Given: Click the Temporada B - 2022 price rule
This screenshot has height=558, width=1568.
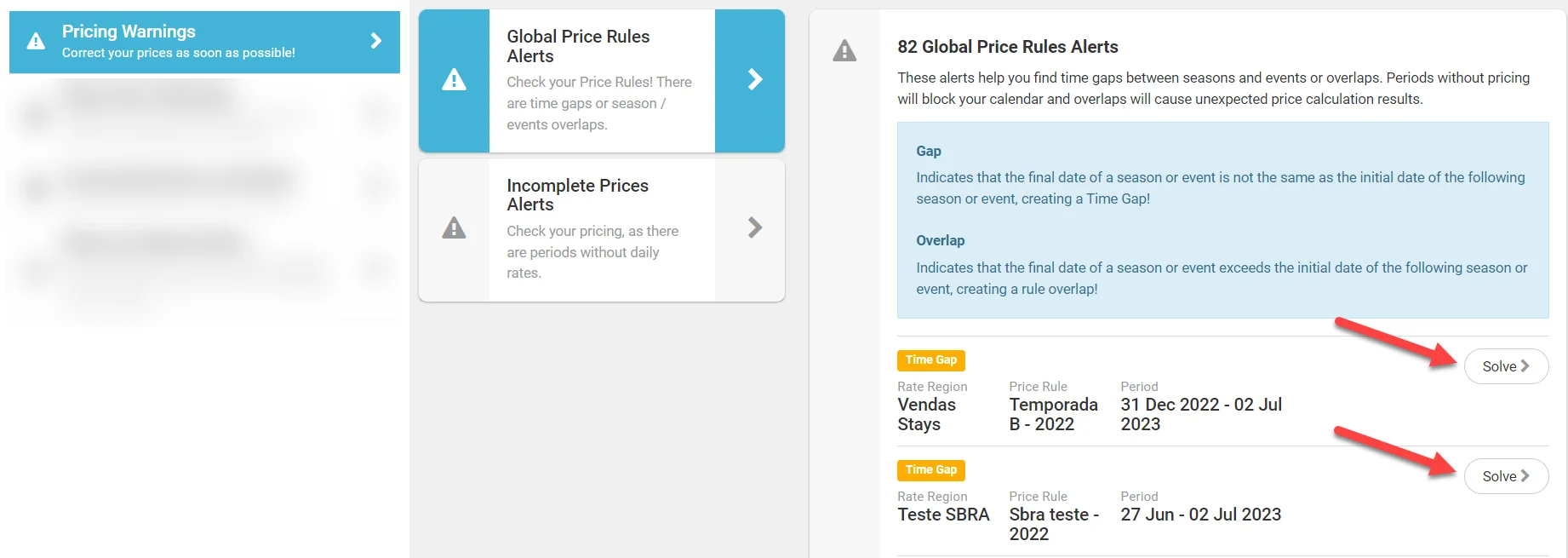Looking at the screenshot, I should coord(1053,414).
